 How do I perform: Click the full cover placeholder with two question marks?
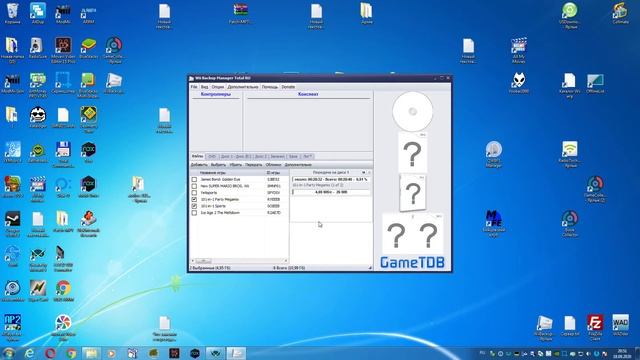coord(412,233)
